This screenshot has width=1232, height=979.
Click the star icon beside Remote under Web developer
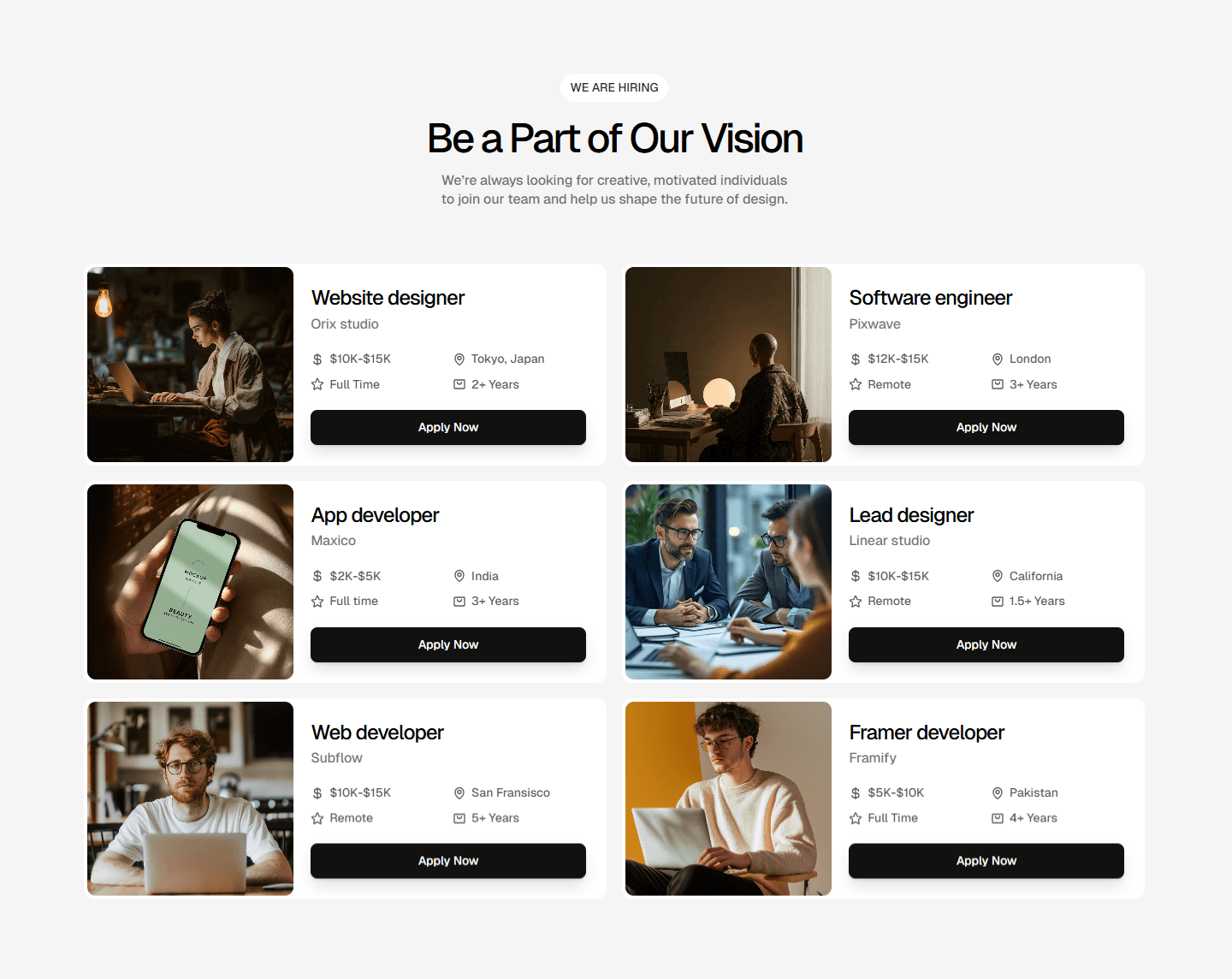[317, 818]
